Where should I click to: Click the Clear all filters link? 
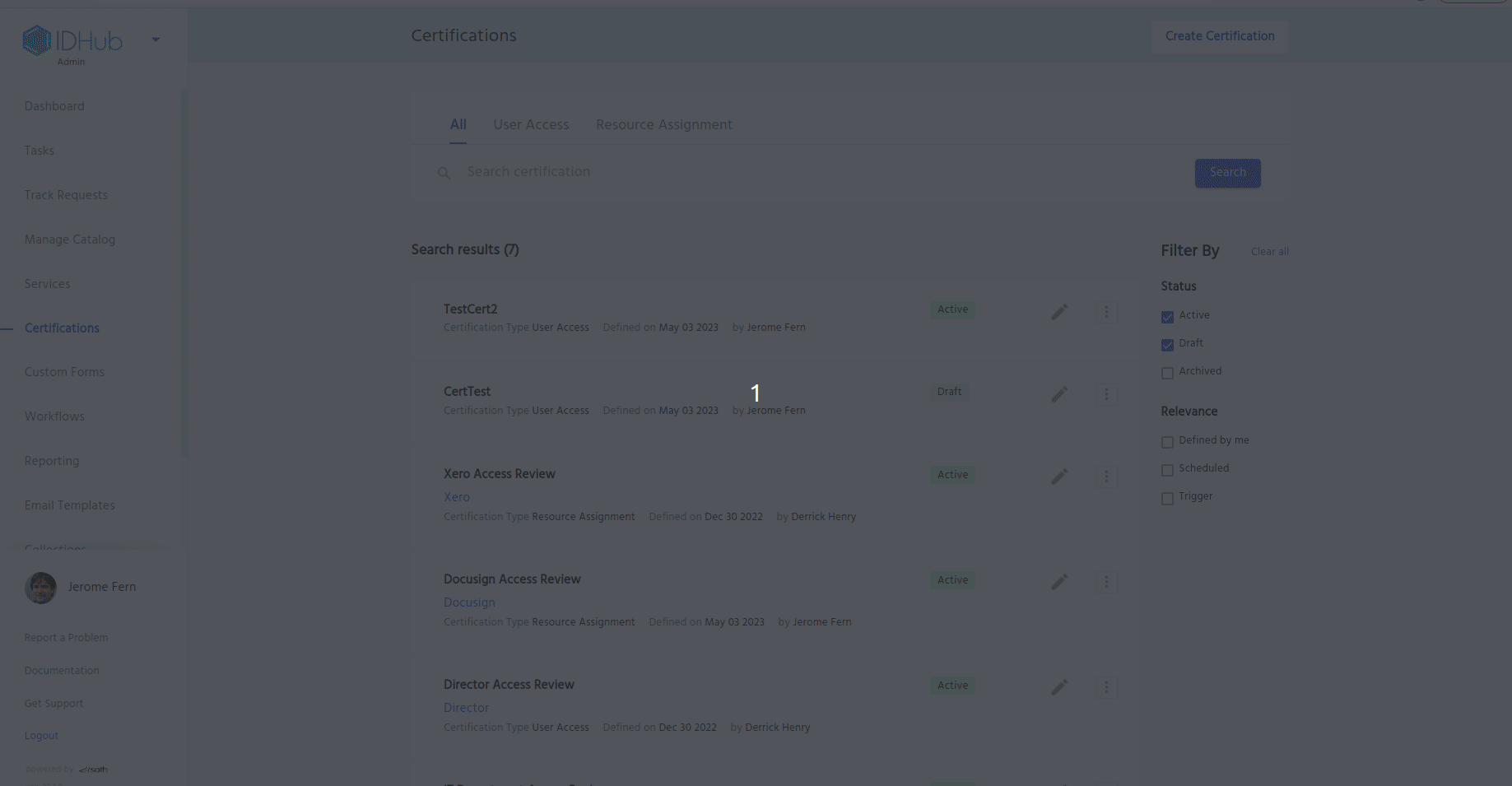(1269, 252)
